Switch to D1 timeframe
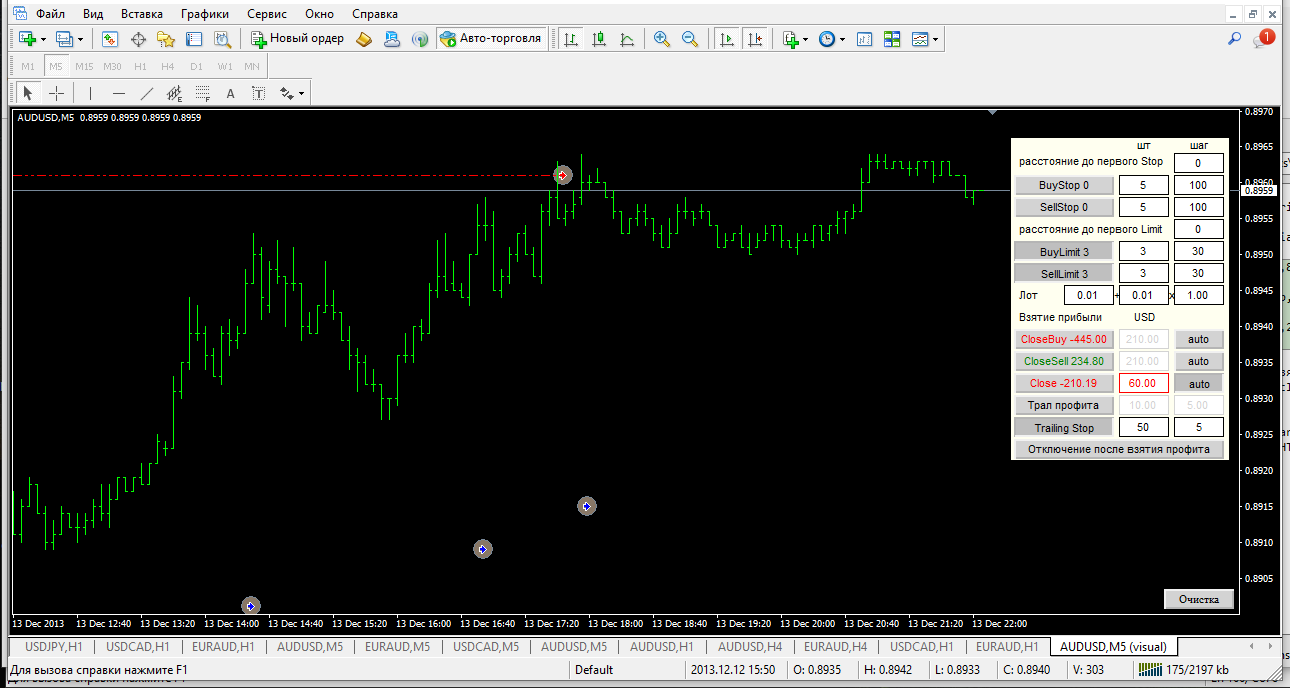 (x=196, y=66)
